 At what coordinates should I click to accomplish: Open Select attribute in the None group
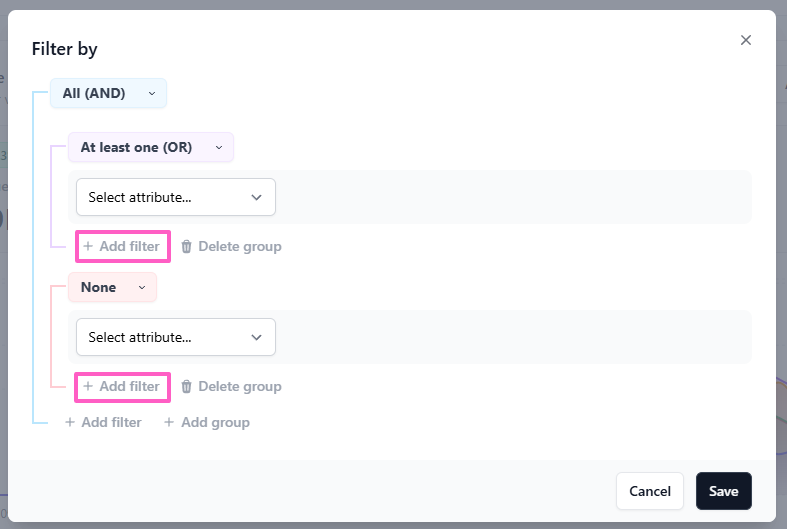click(x=176, y=337)
